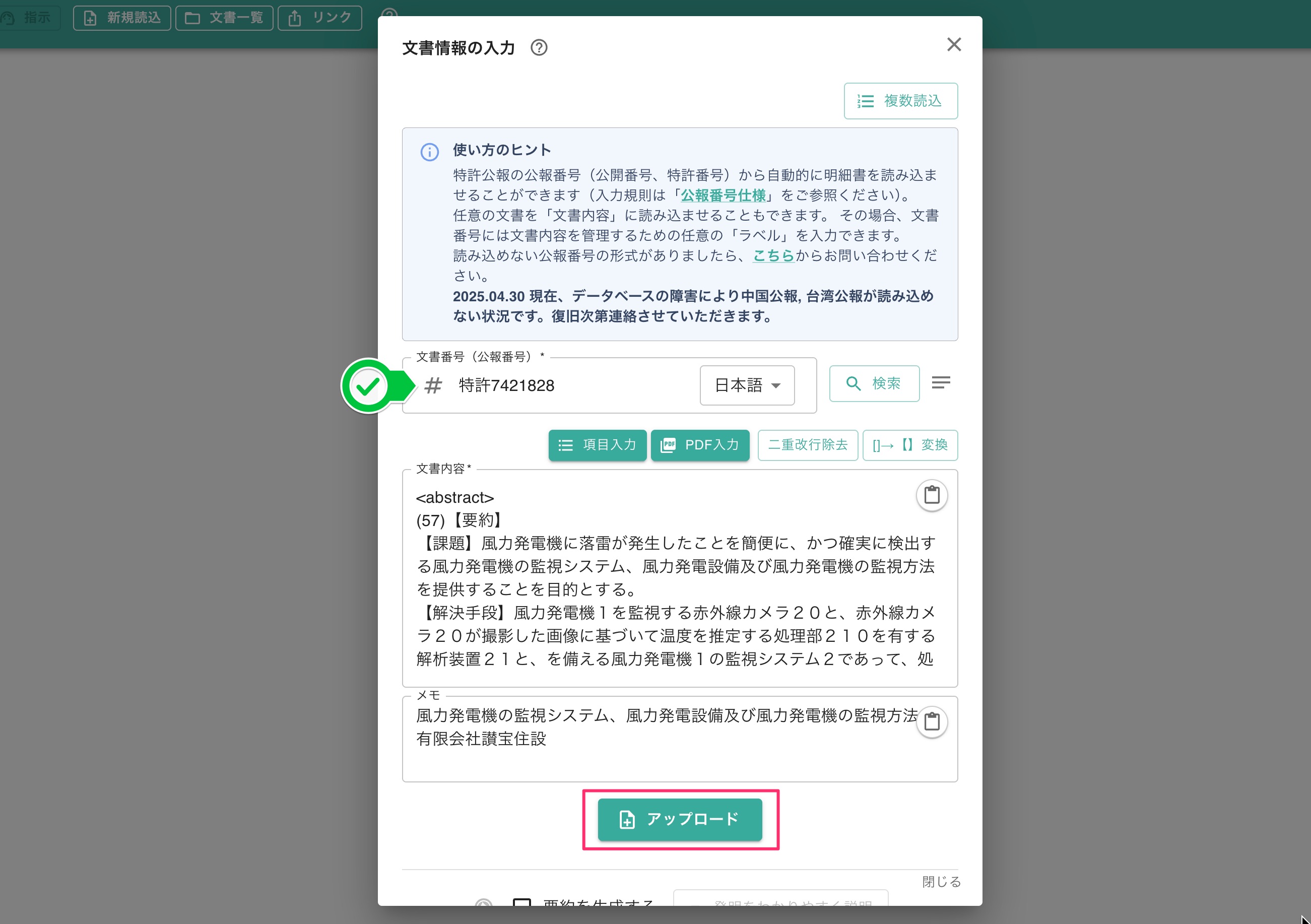Click the PDF入力 button

click(699, 445)
